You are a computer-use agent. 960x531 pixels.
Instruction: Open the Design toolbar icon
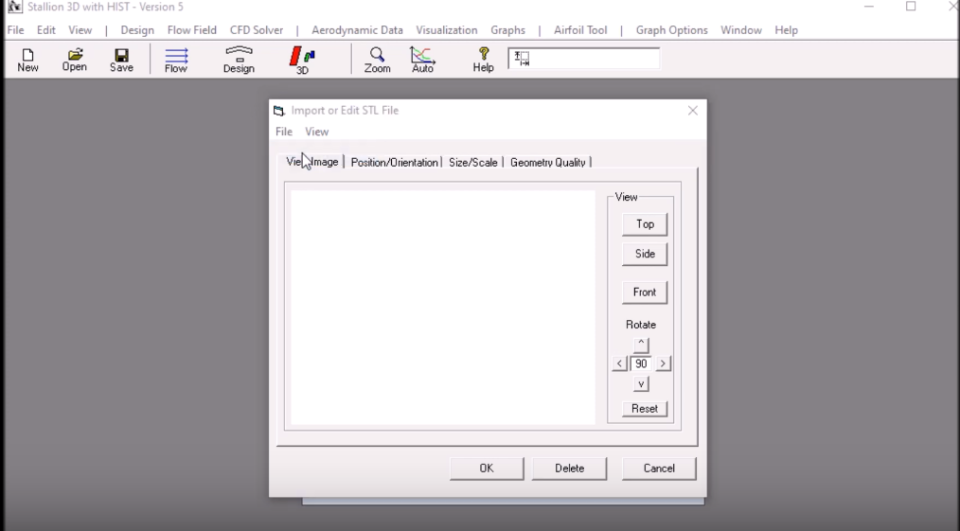point(238,60)
